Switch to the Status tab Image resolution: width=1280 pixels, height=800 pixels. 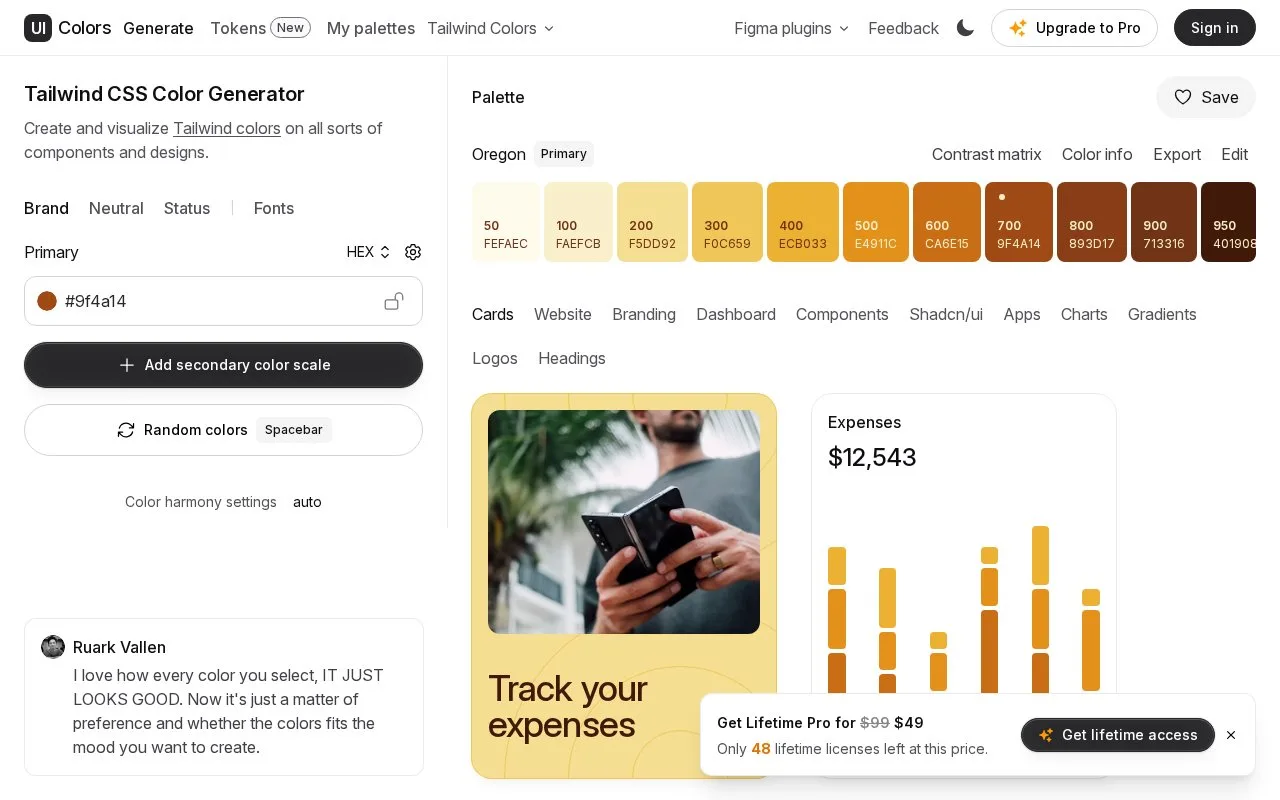187,208
